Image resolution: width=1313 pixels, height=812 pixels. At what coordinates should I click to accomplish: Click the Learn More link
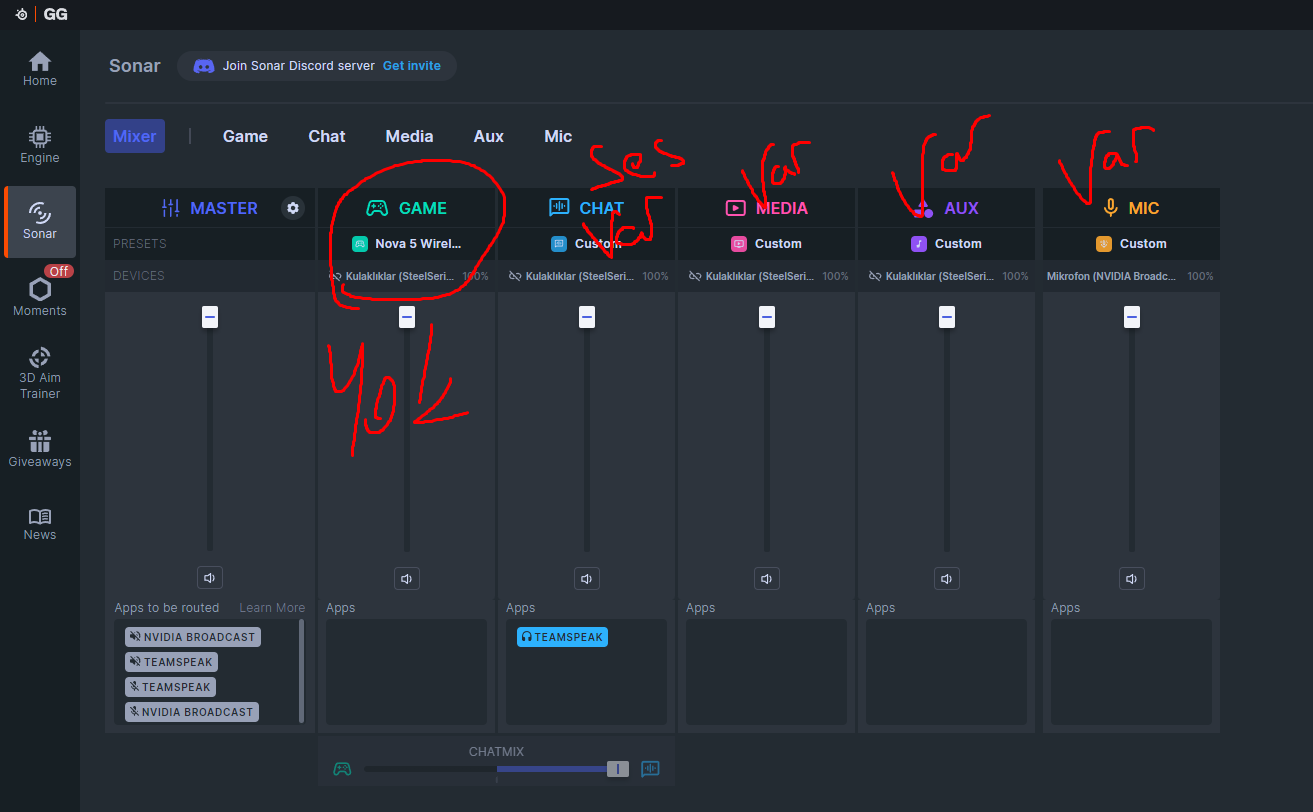point(272,608)
